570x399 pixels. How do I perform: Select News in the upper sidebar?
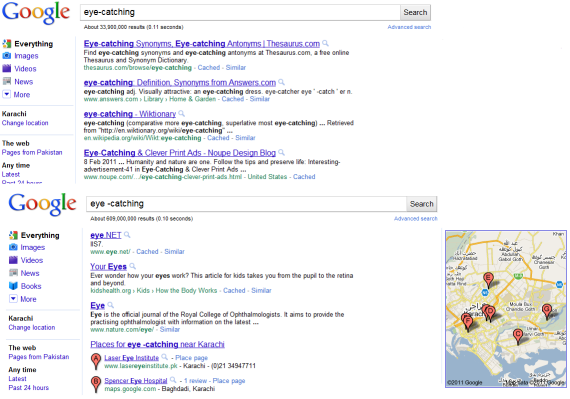24,81
